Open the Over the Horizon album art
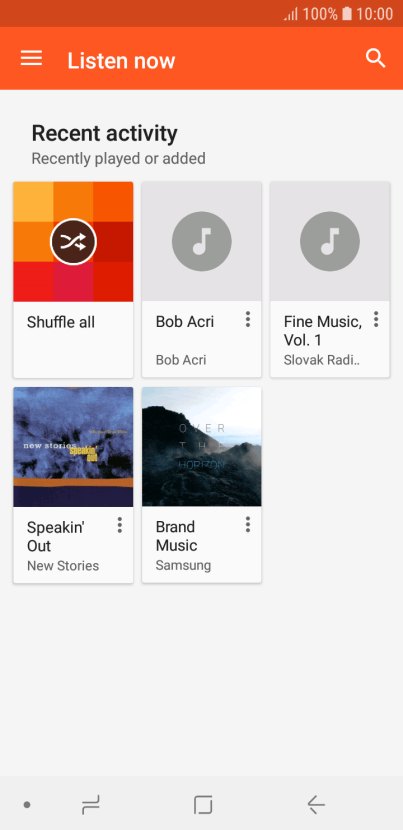This screenshot has height=830, width=403. coord(202,447)
